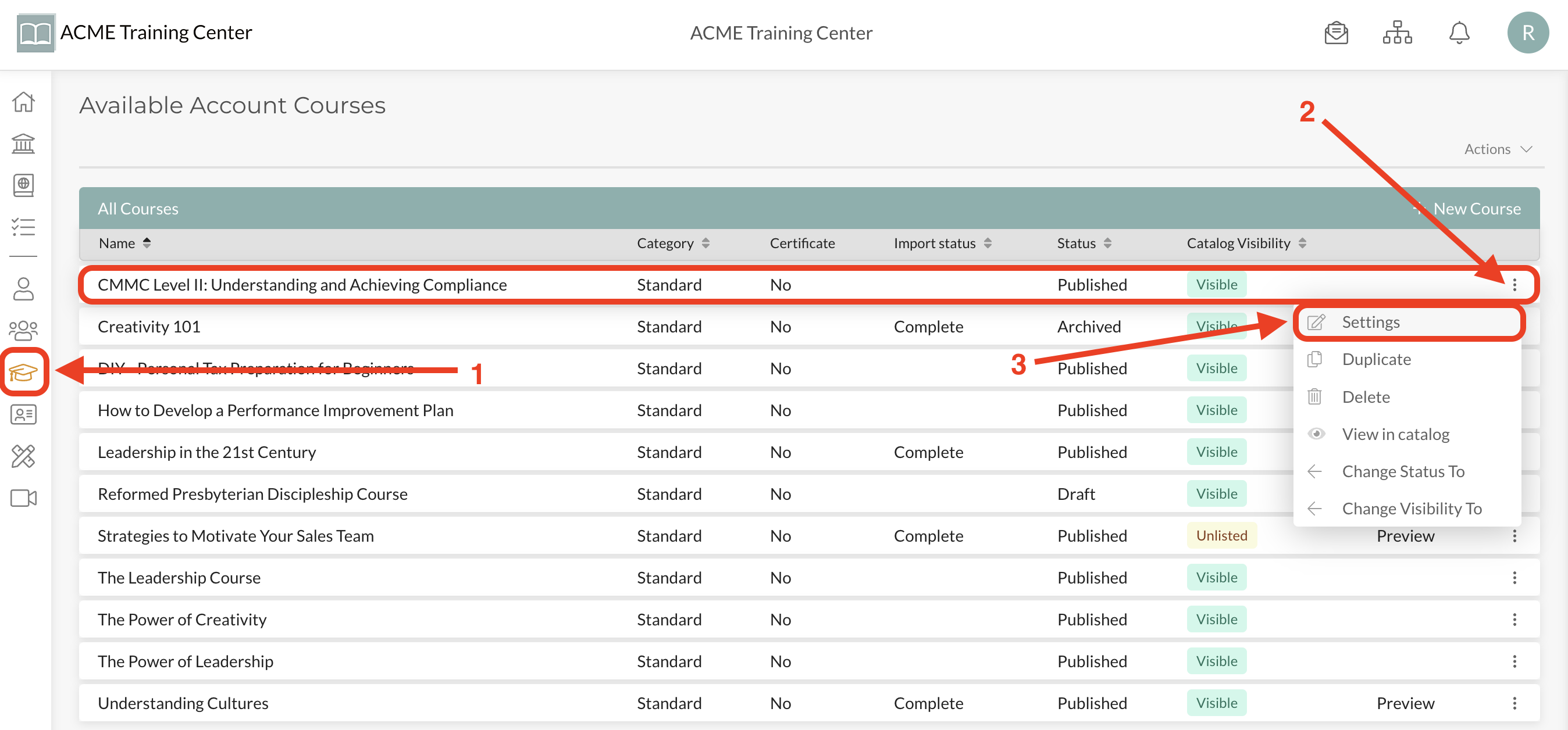
Task: Open Change Status To submenu
Action: tap(1402, 471)
